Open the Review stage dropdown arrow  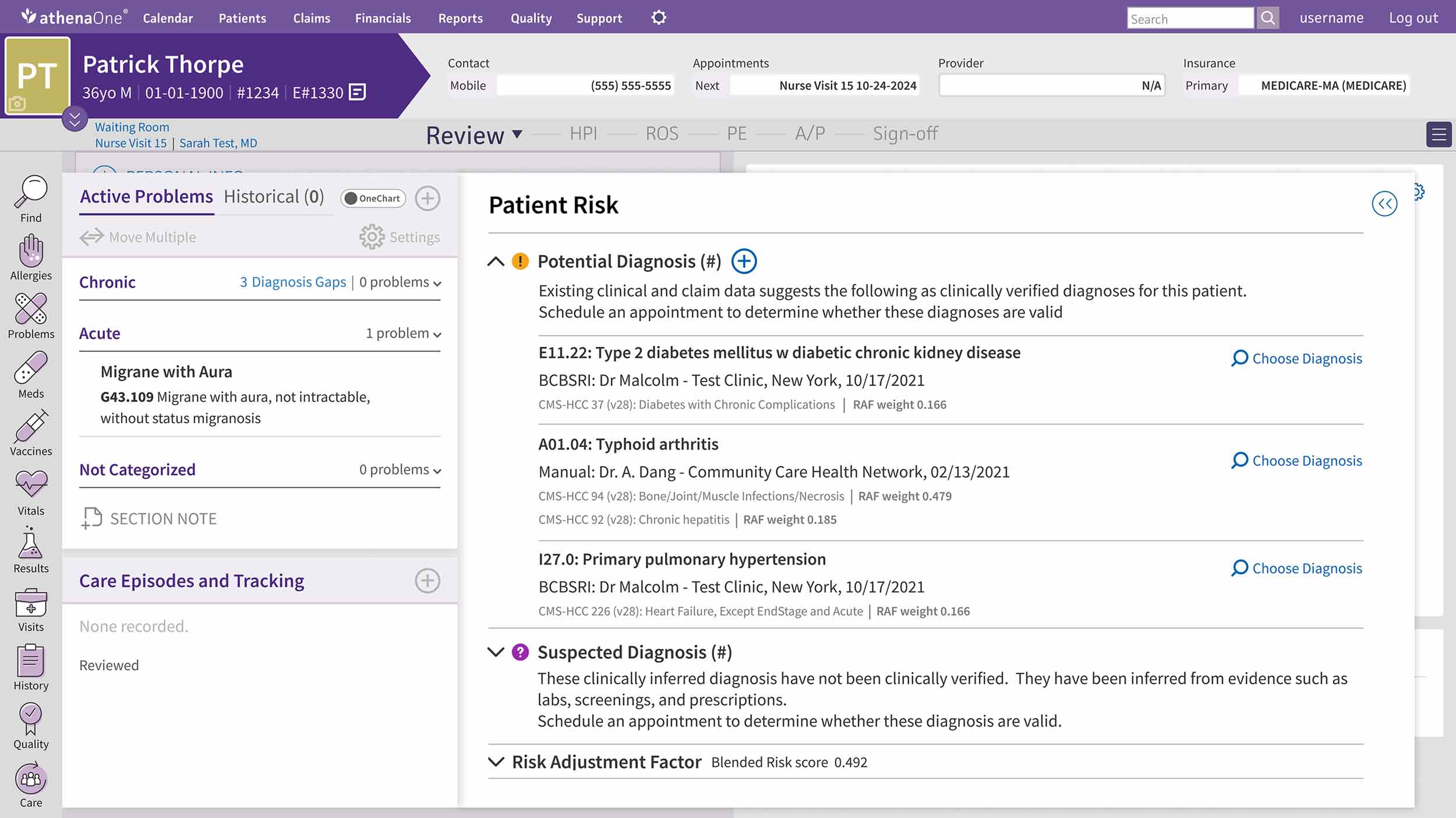(x=517, y=134)
